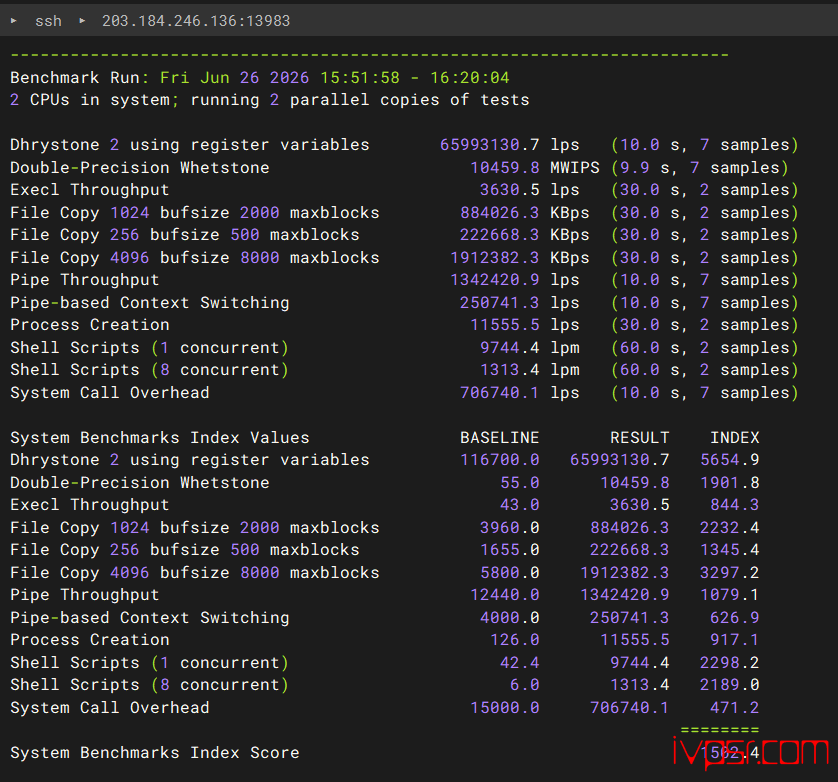
Task: Click the System Benchmarks Index Values heading
Action: pos(160,438)
